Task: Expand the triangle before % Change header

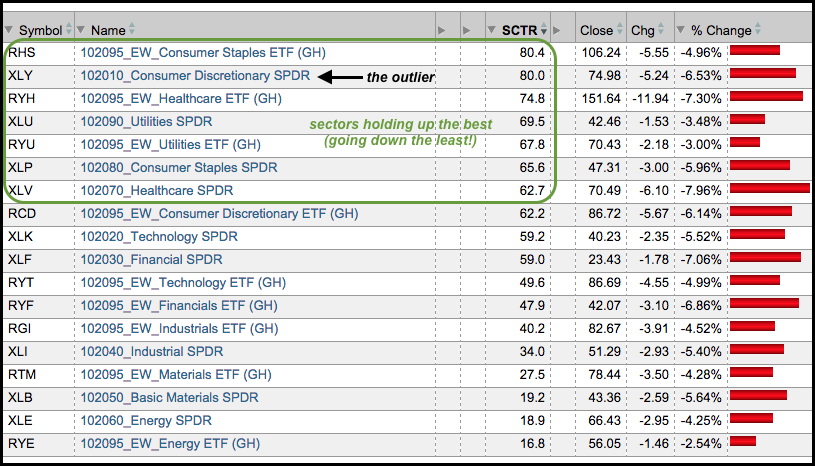Action: pyautogui.click(x=681, y=31)
